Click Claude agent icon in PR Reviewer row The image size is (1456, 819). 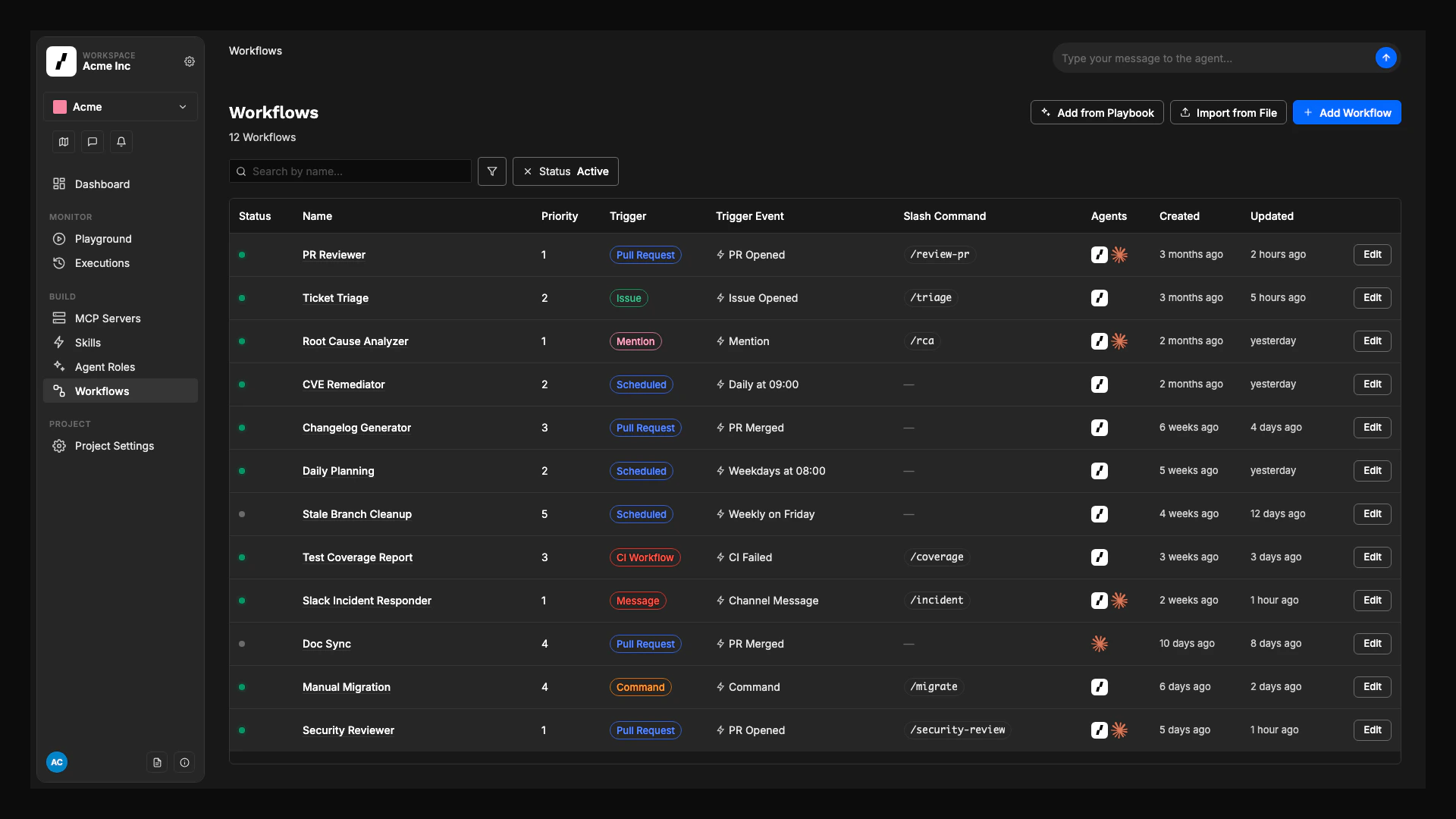click(1119, 255)
